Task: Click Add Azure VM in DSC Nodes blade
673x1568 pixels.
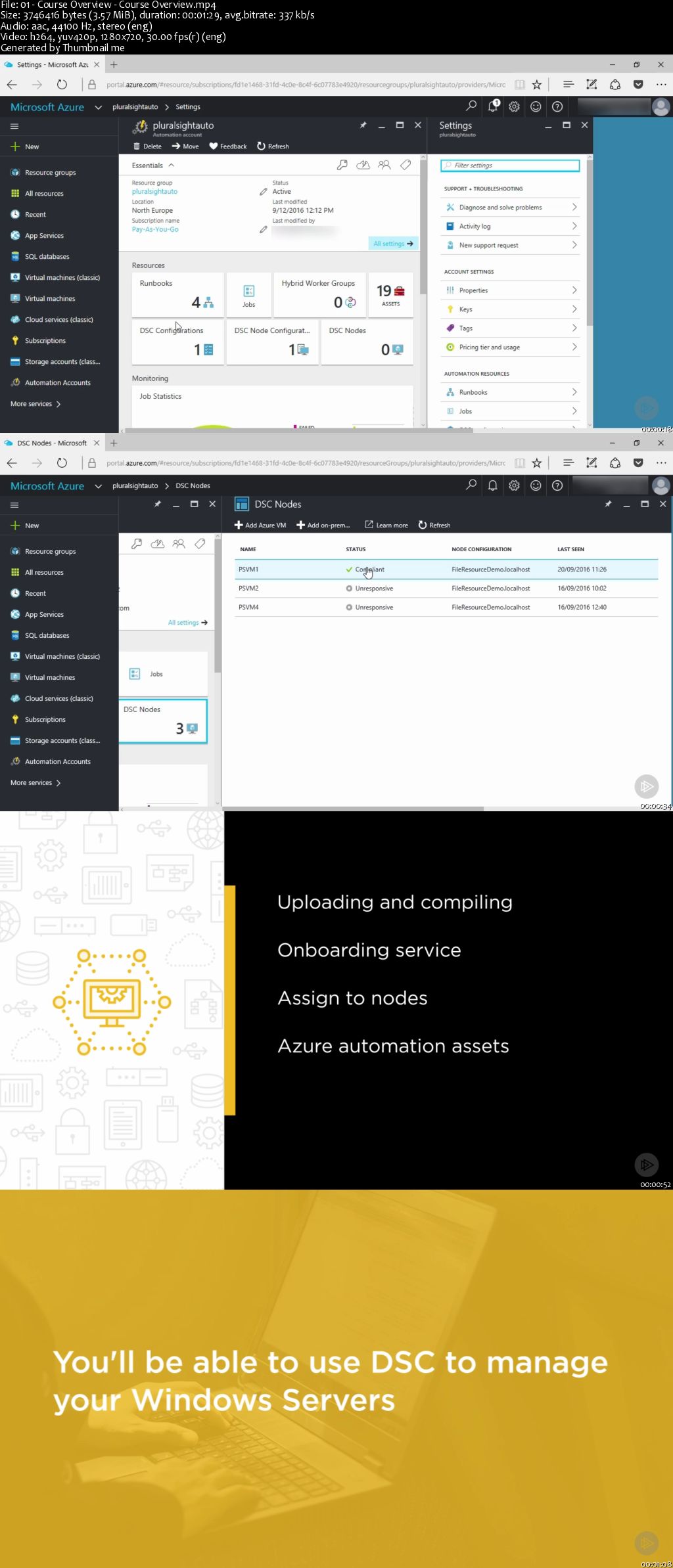Action: pos(260,525)
